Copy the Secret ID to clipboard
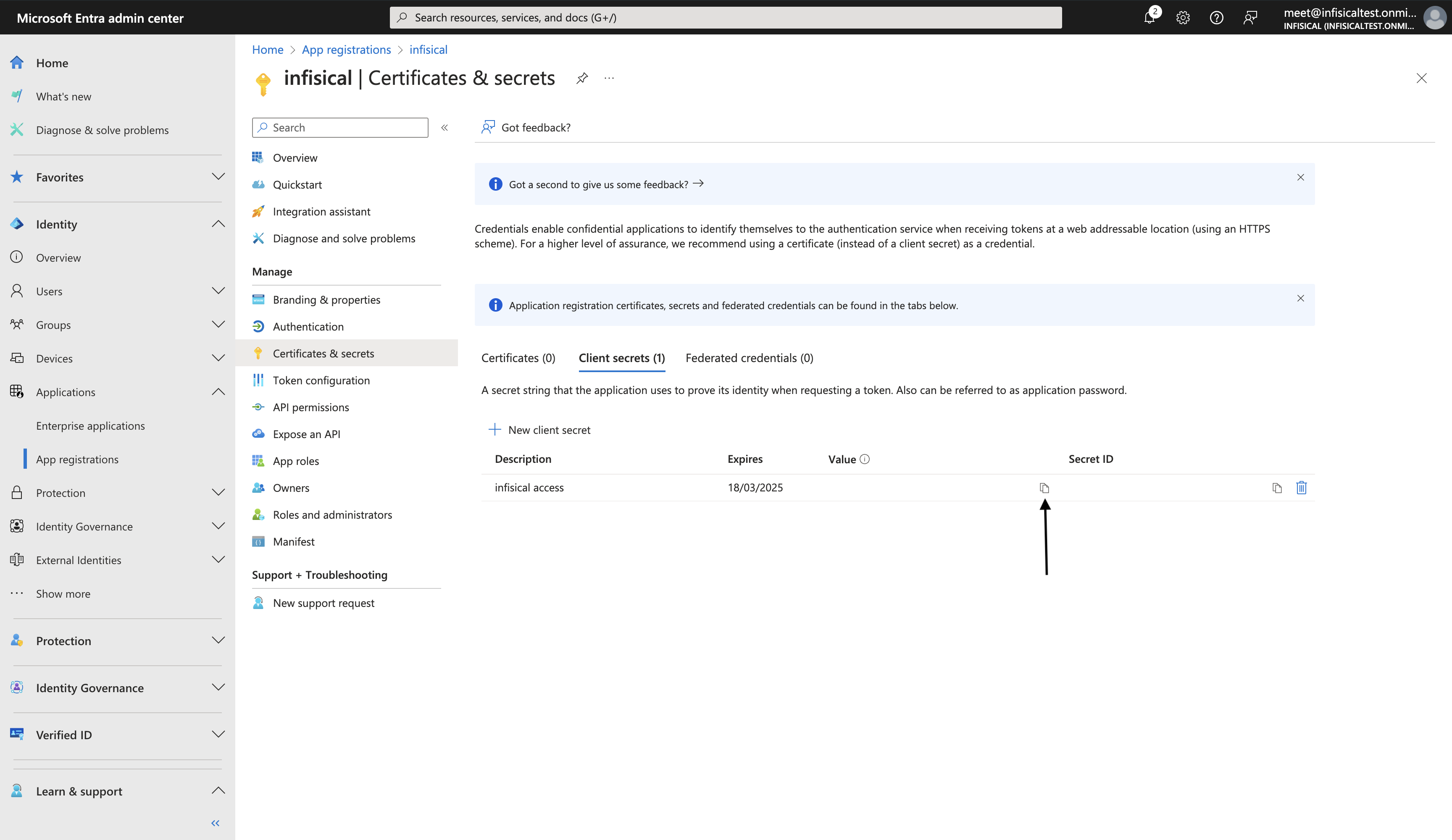This screenshot has height=840, width=1452. (1277, 488)
